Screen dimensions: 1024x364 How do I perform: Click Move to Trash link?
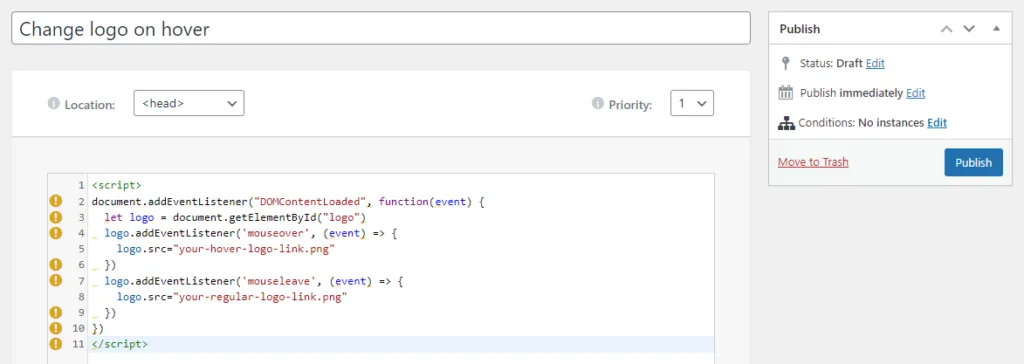click(x=813, y=162)
